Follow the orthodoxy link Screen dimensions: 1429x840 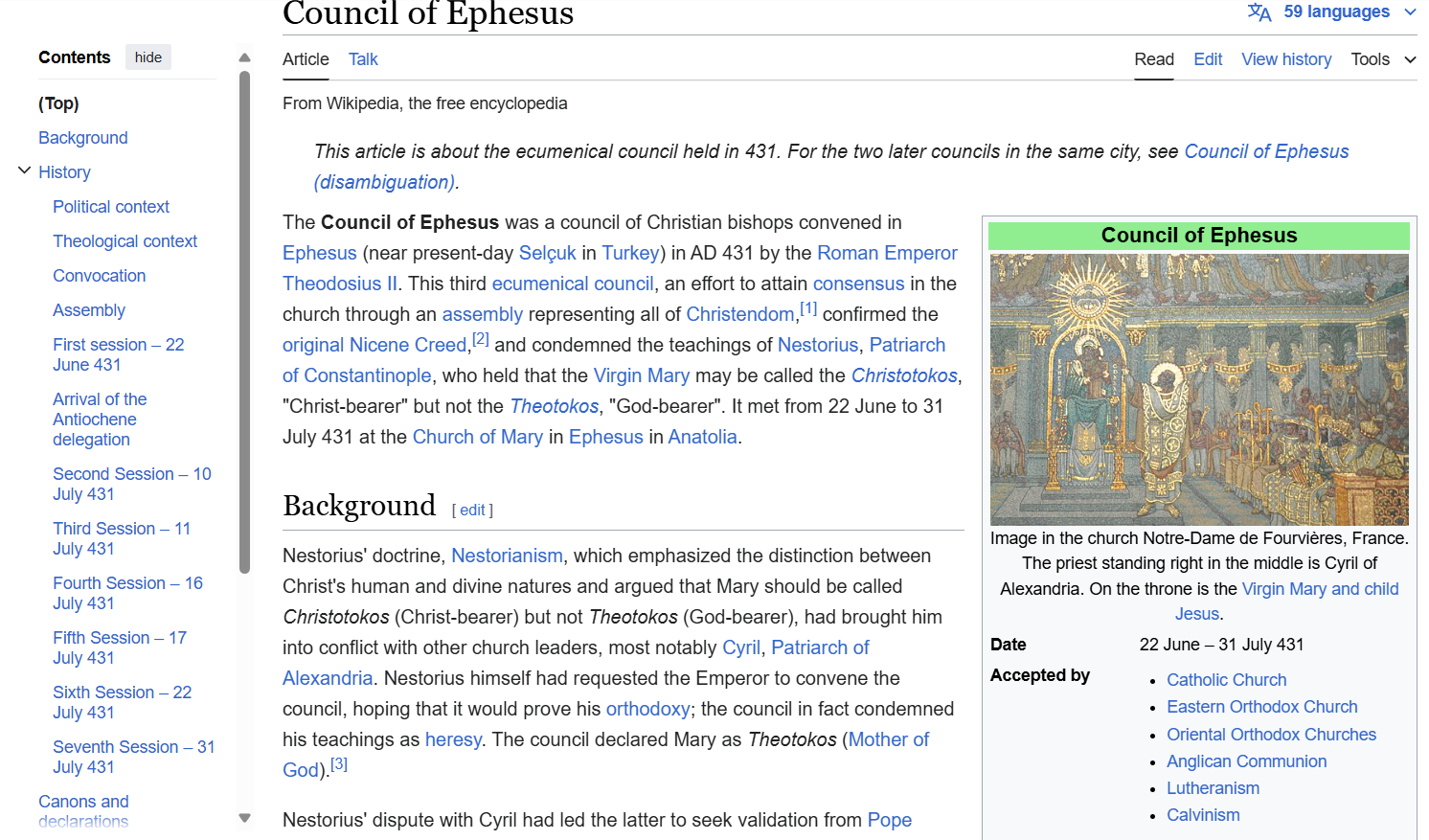(x=647, y=709)
